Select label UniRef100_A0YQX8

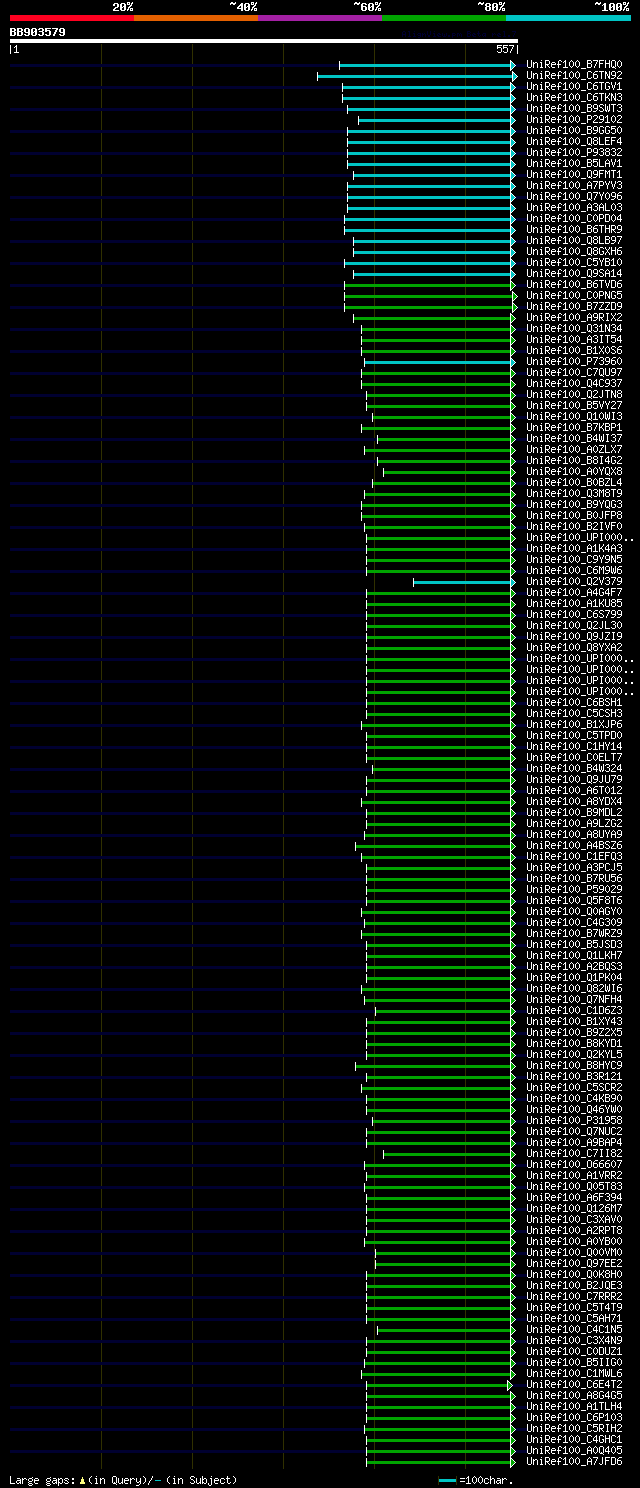click(574, 471)
